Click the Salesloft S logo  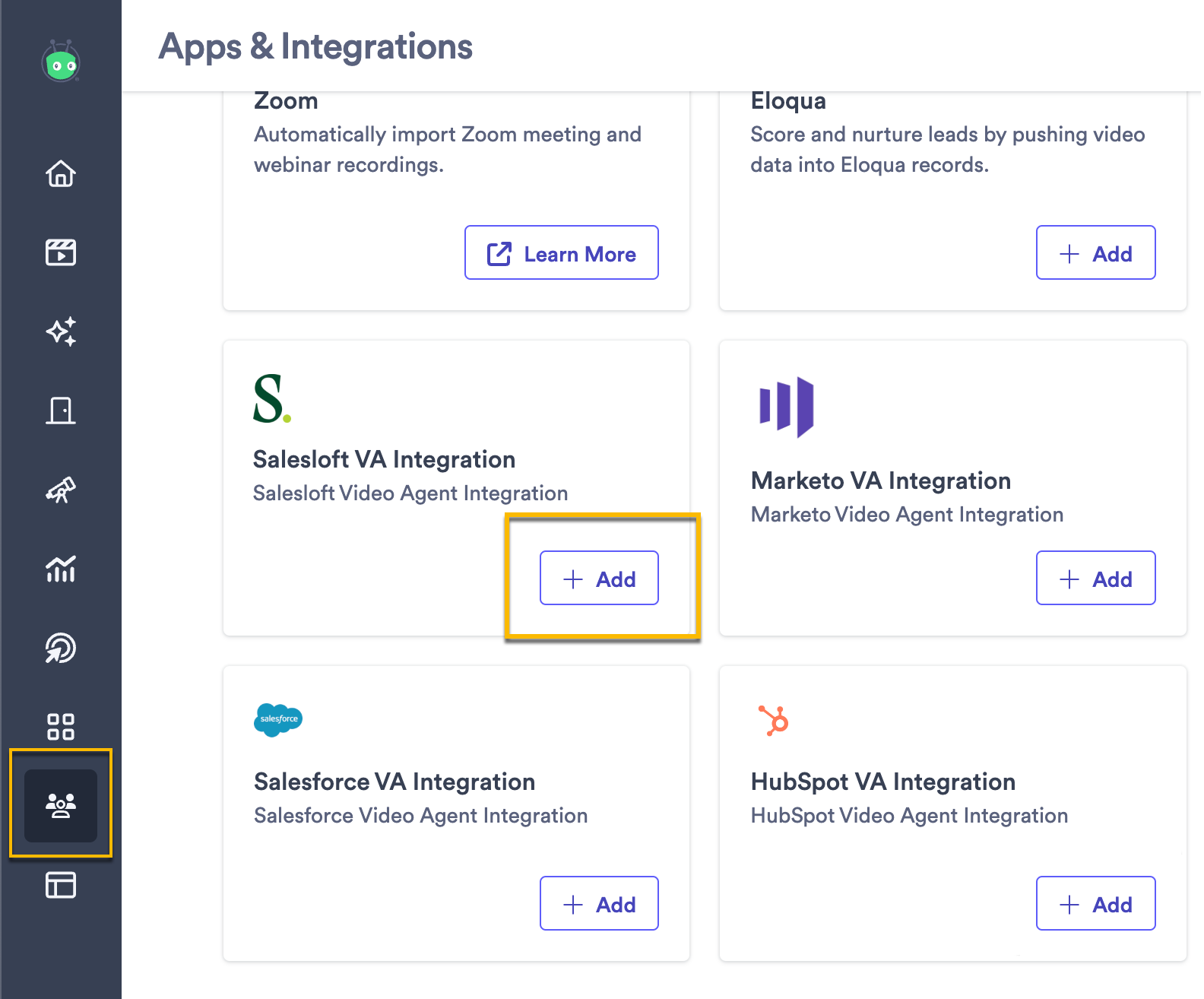coord(272,398)
